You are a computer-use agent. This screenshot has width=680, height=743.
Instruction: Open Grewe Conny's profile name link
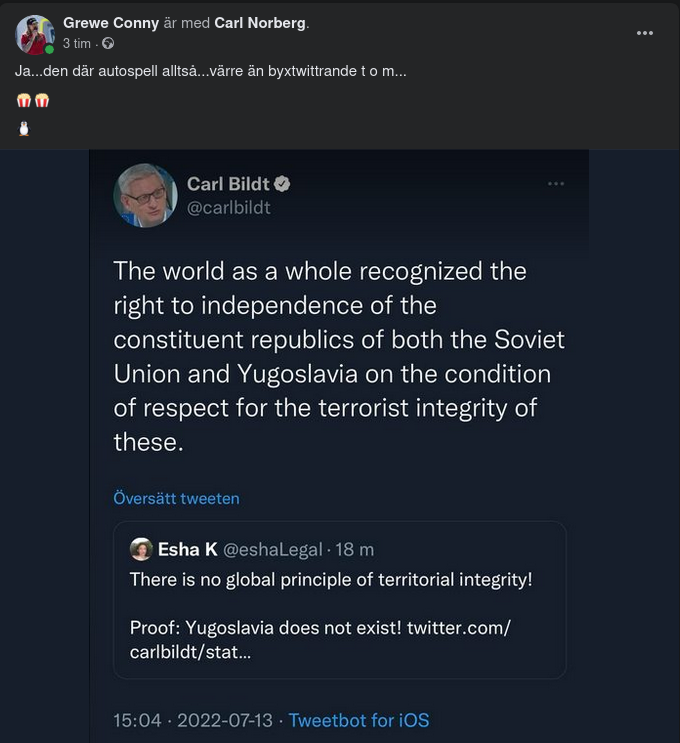click(111, 23)
